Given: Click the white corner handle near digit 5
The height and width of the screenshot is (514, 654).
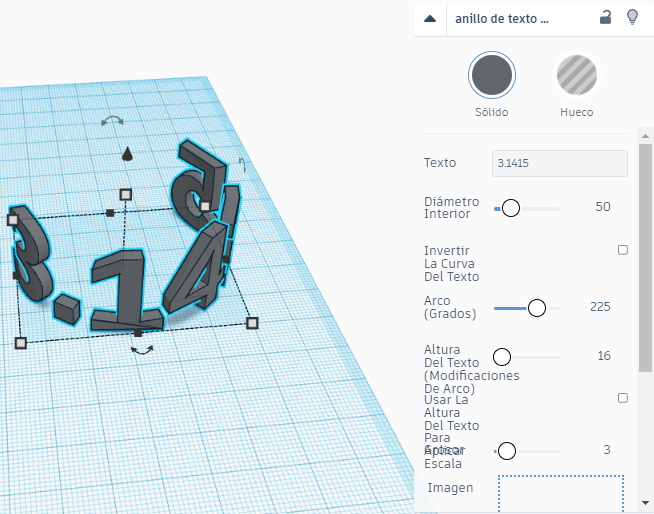Looking at the screenshot, I should [205, 206].
